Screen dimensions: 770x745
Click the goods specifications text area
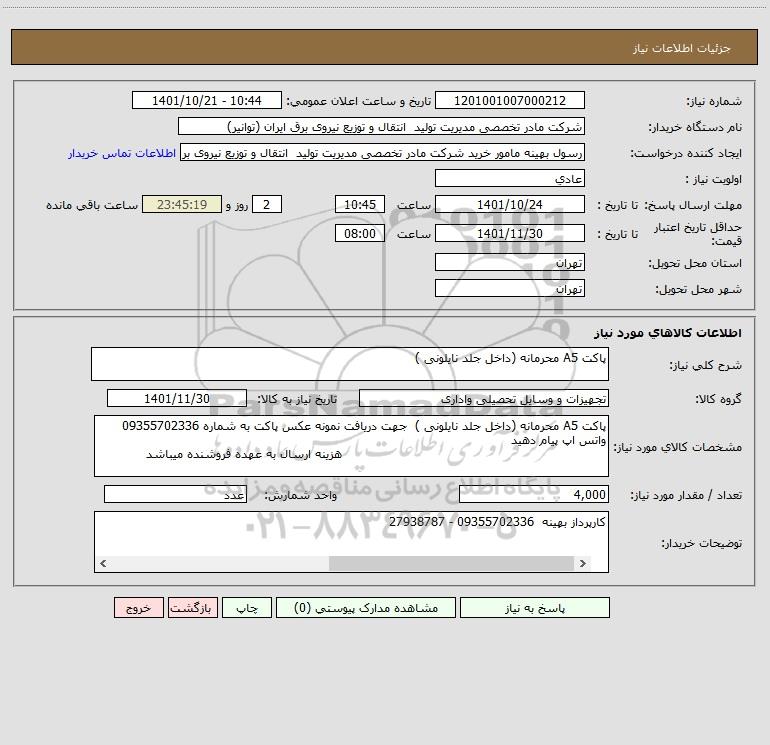(351, 446)
